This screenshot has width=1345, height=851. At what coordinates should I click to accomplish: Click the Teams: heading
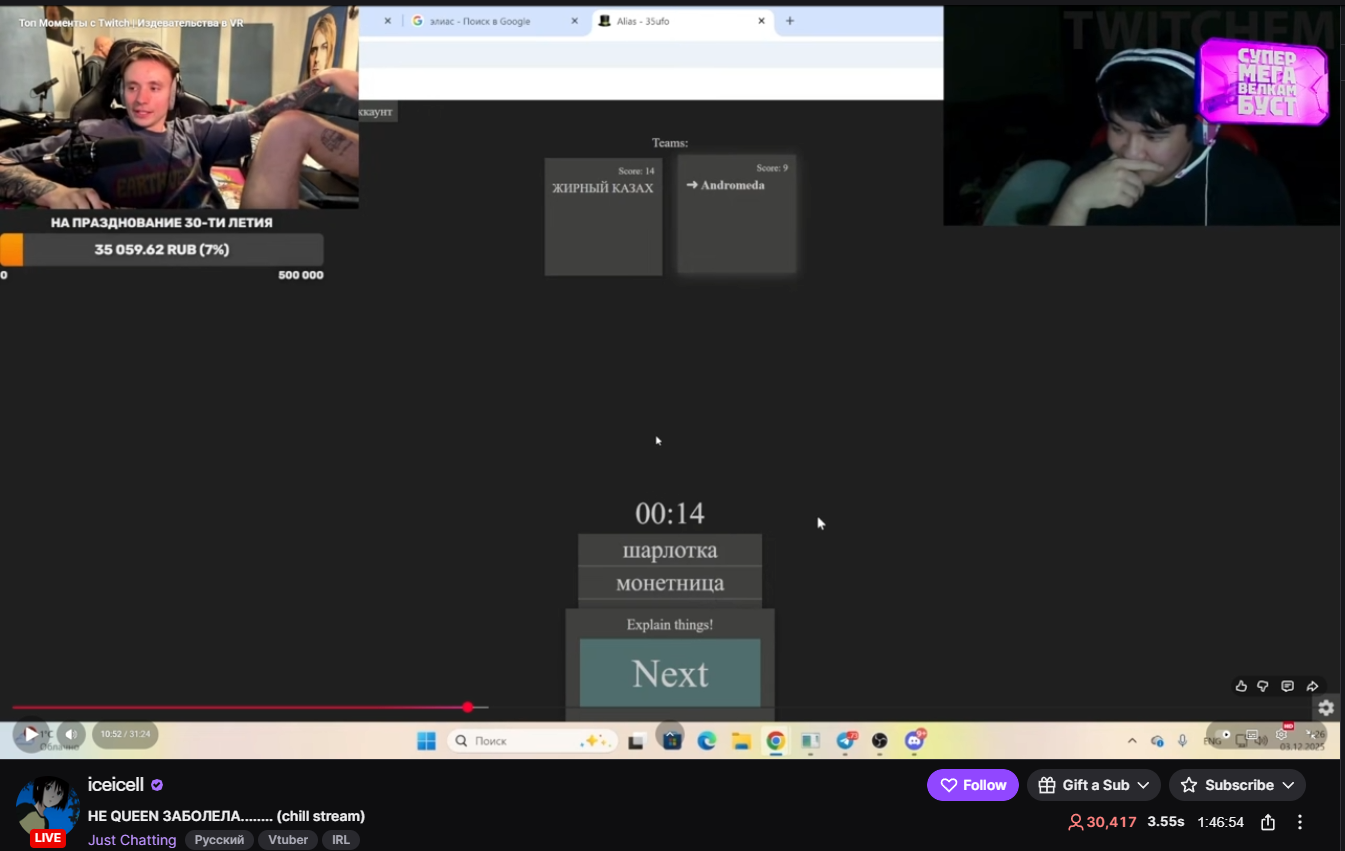pyautogui.click(x=670, y=143)
